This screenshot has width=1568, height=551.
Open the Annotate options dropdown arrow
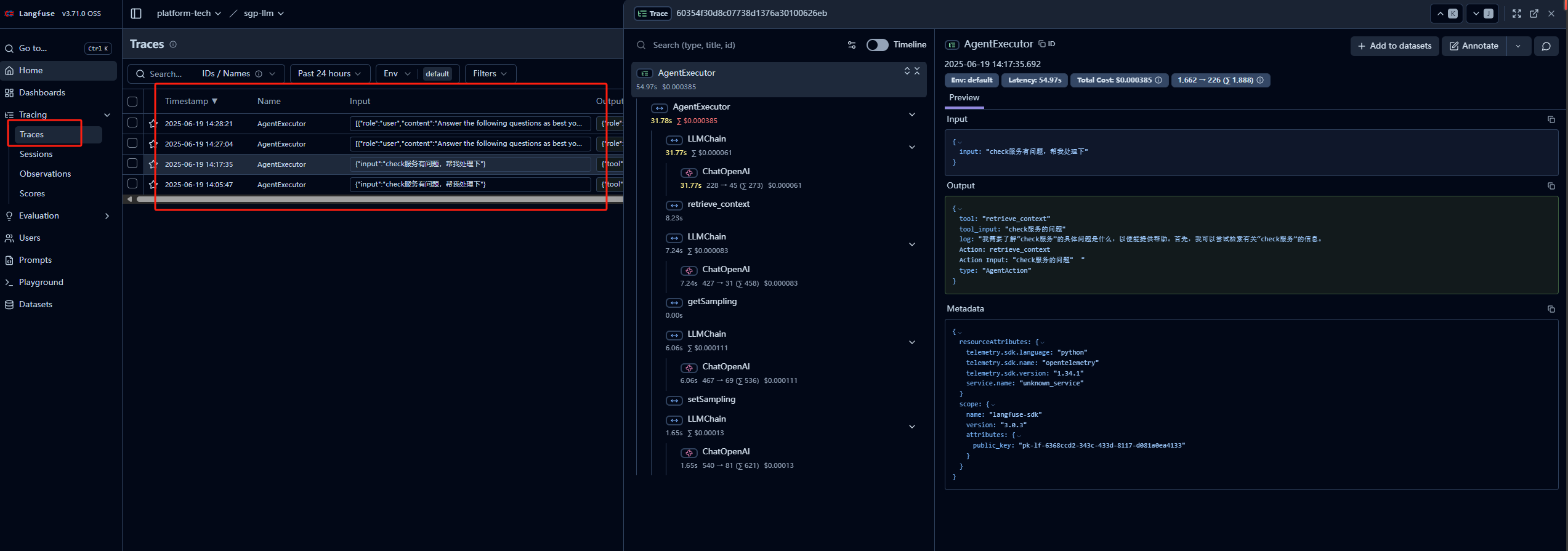(x=1519, y=46)
